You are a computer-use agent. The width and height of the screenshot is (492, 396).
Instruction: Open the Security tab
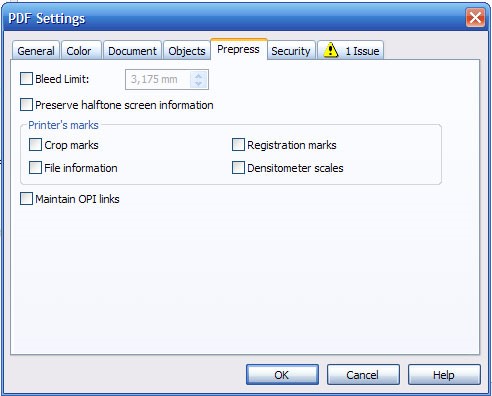pyautogui.click(x=291, y=51)
